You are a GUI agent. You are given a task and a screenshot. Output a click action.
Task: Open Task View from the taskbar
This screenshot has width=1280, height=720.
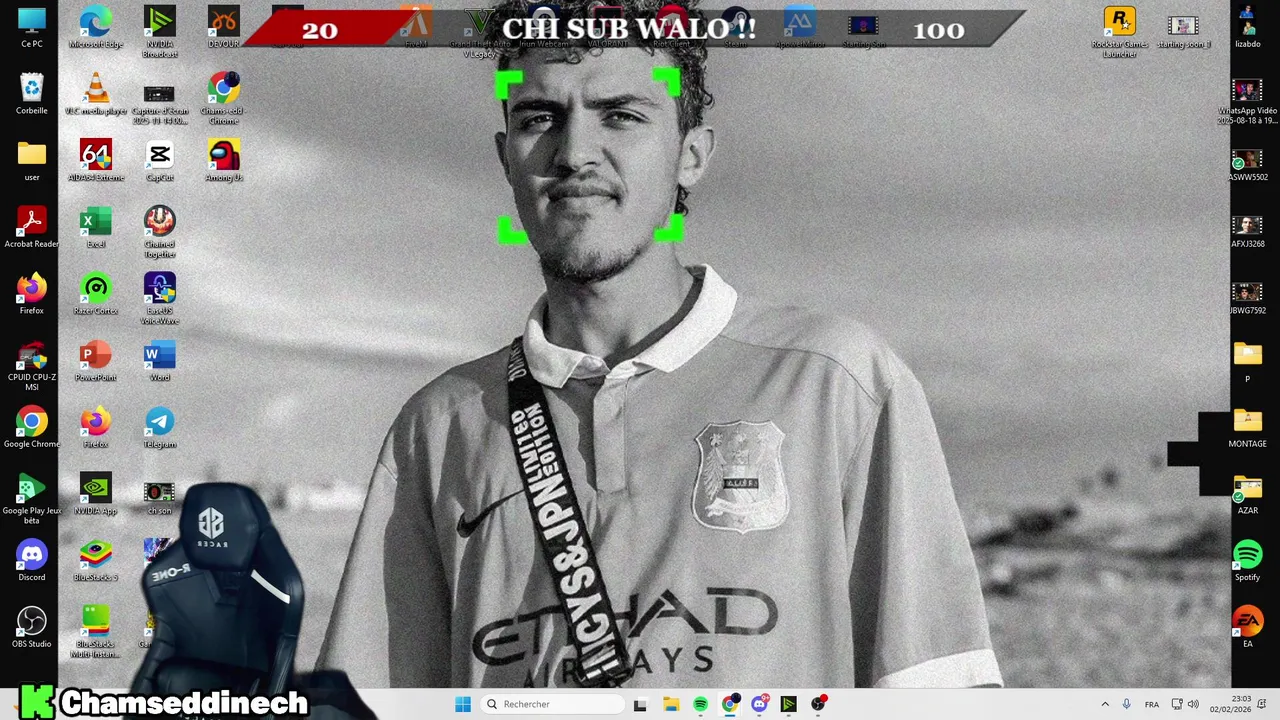click(640, 704)
